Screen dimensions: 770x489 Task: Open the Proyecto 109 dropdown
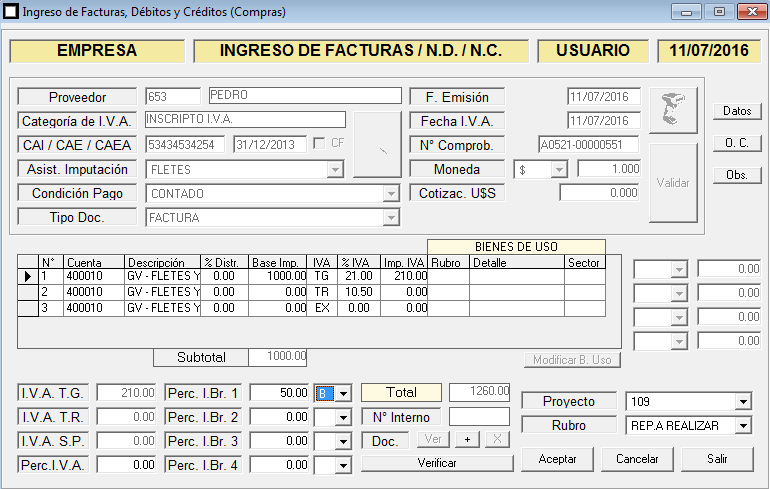[x=743, y=402]
